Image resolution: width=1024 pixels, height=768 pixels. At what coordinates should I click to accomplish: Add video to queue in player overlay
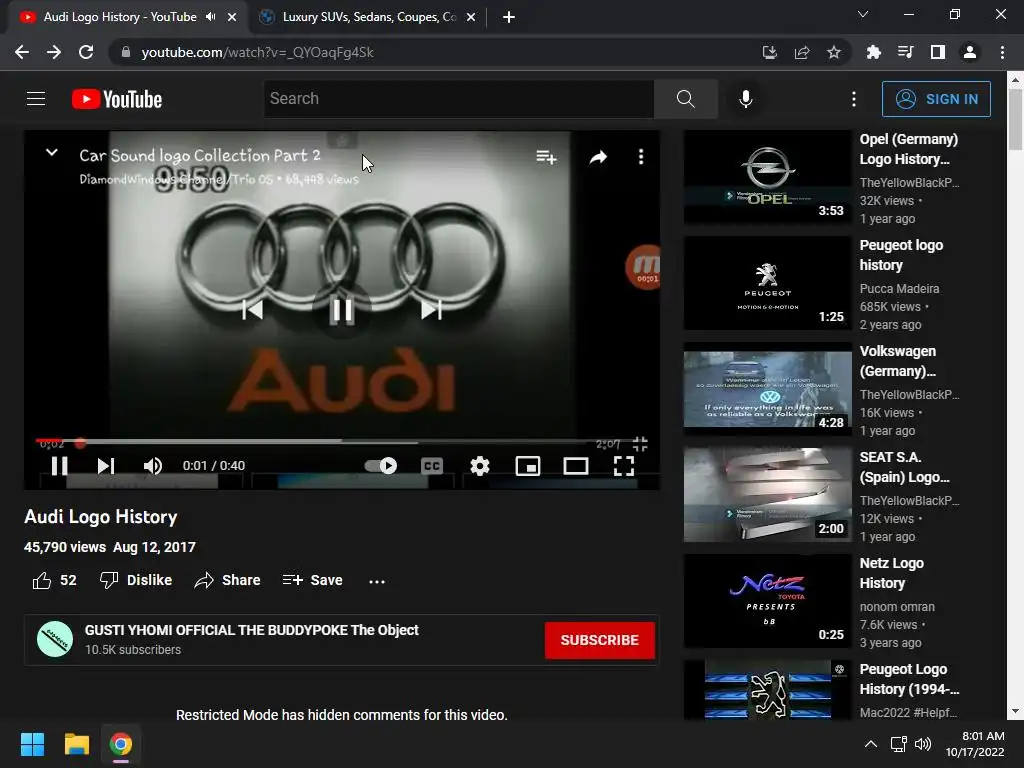pos(546,157)
